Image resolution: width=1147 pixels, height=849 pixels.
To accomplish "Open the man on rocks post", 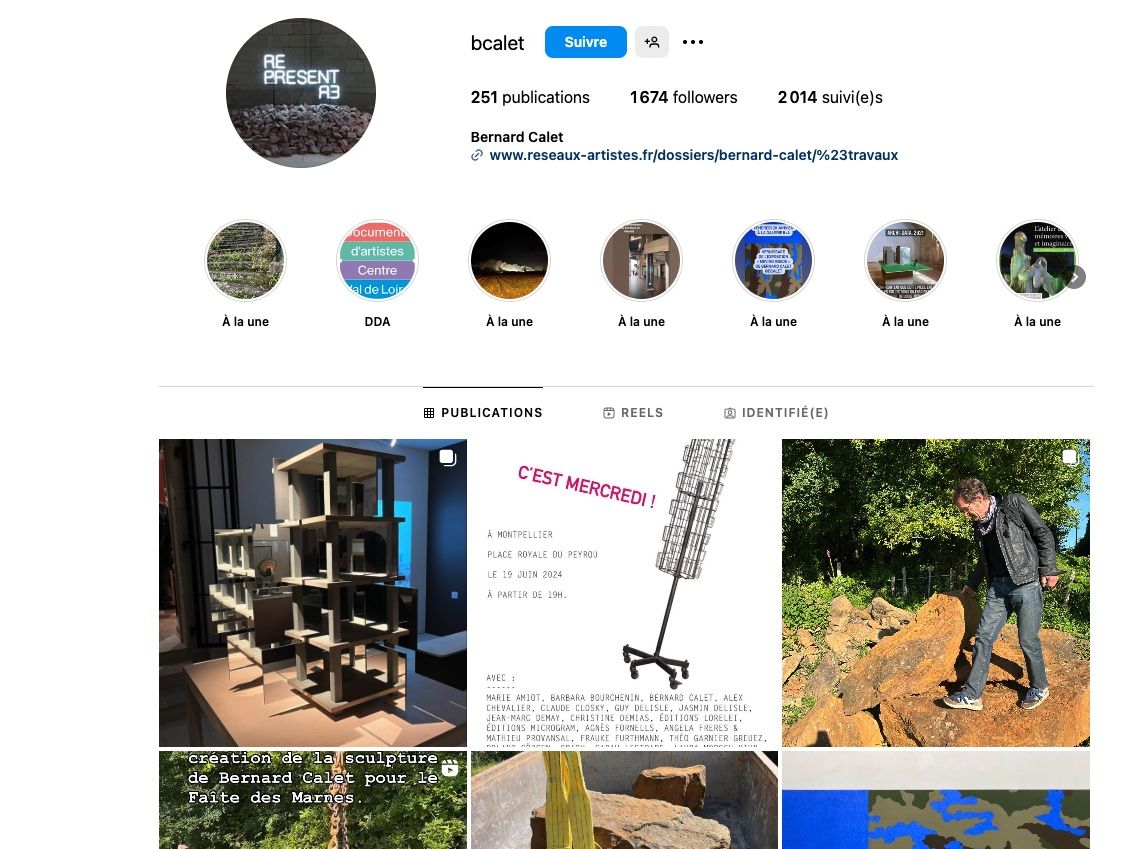I will point(936,592).
